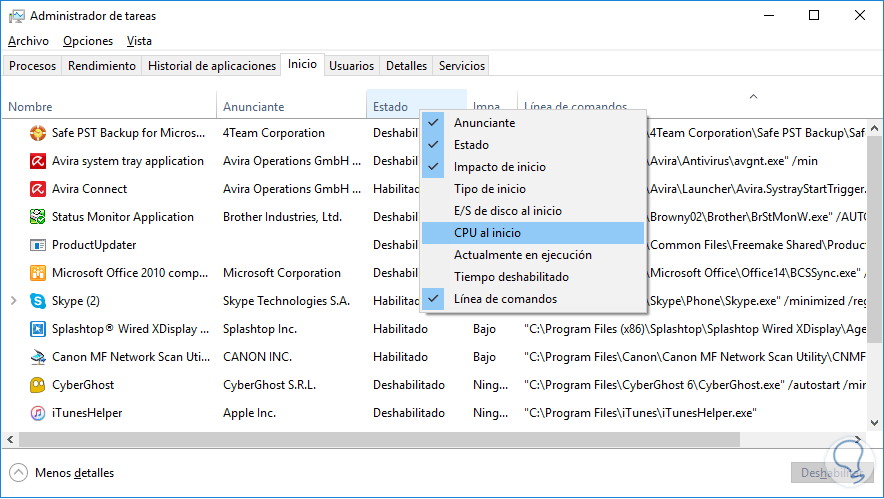Expand the Skype (2) group
The height and width of the screenshot is (499, 884).
(x=13, y=301)
